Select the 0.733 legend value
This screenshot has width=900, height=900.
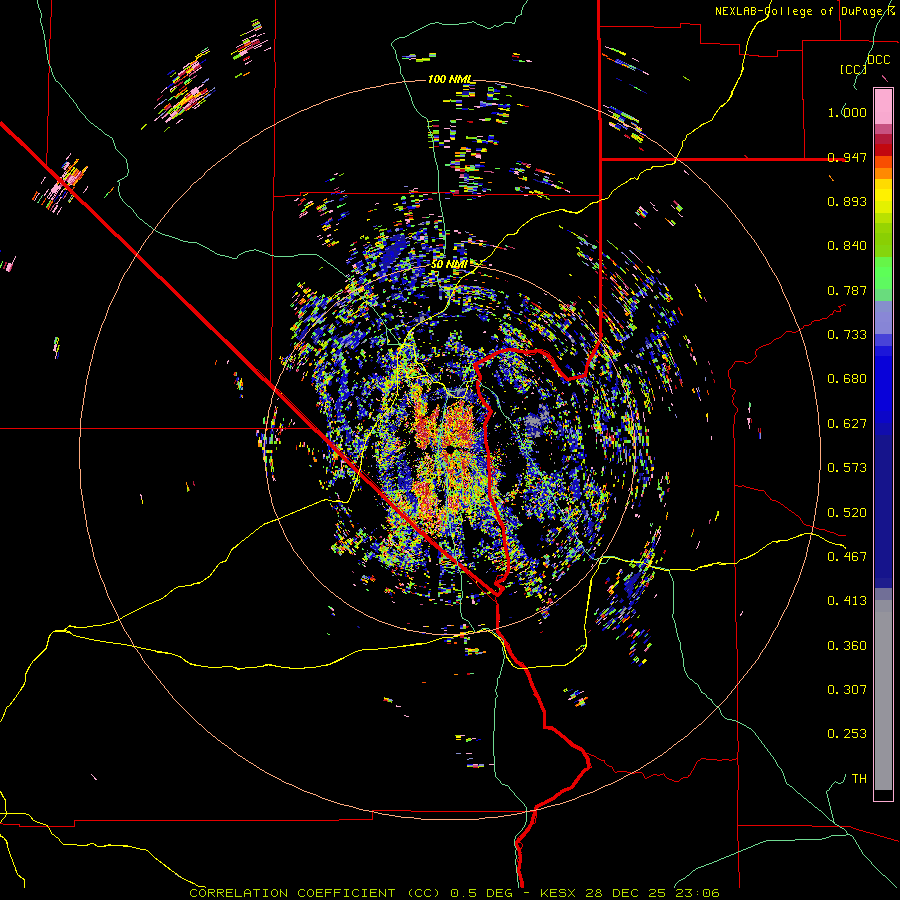[x=847, y=335]
